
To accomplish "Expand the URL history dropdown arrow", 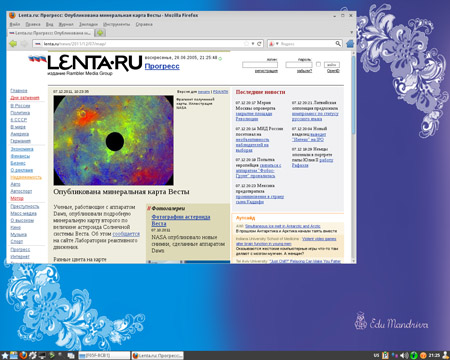I will (x=253, y=44).
